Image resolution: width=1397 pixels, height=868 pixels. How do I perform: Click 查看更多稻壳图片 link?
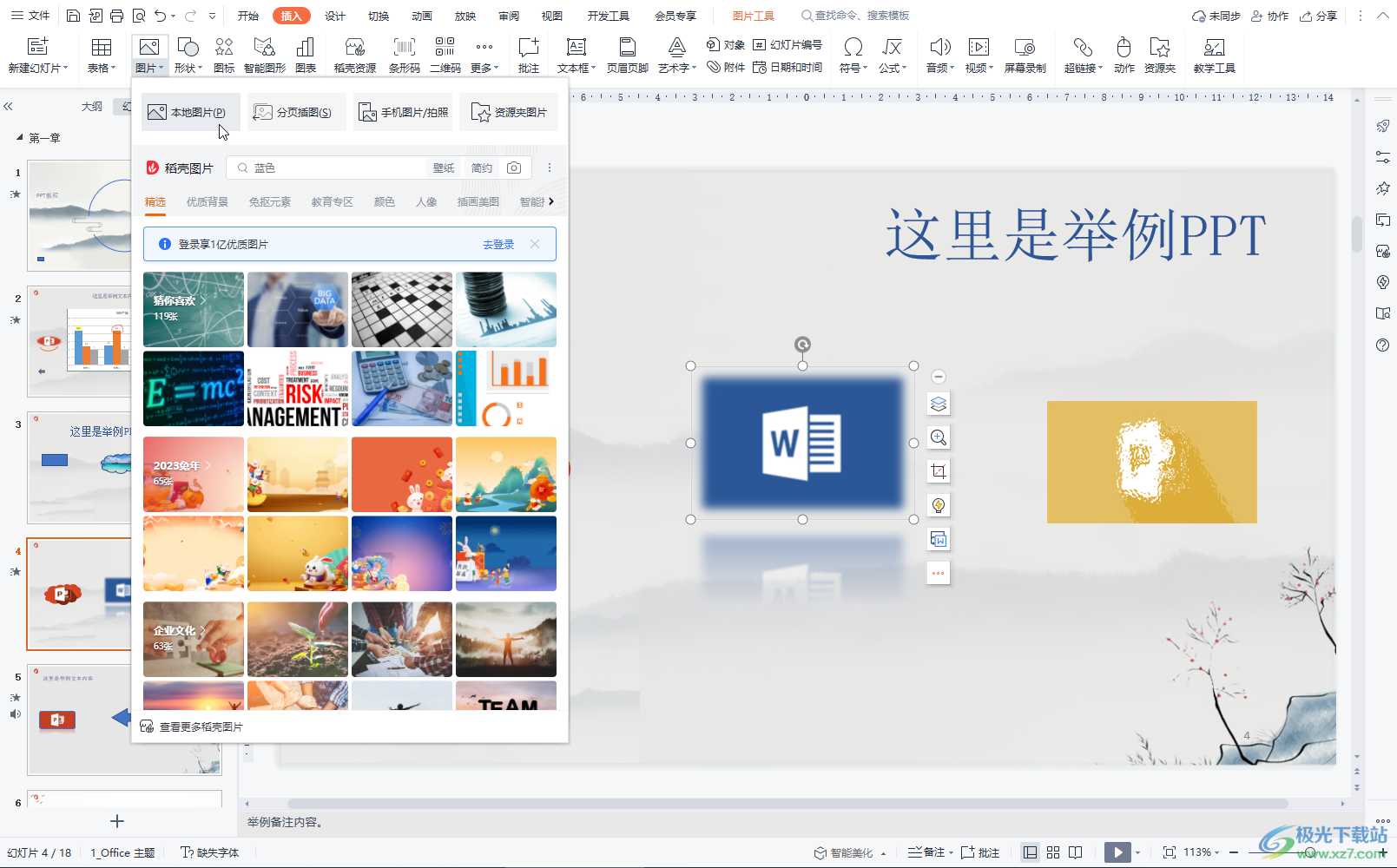[x=192, y=727]
